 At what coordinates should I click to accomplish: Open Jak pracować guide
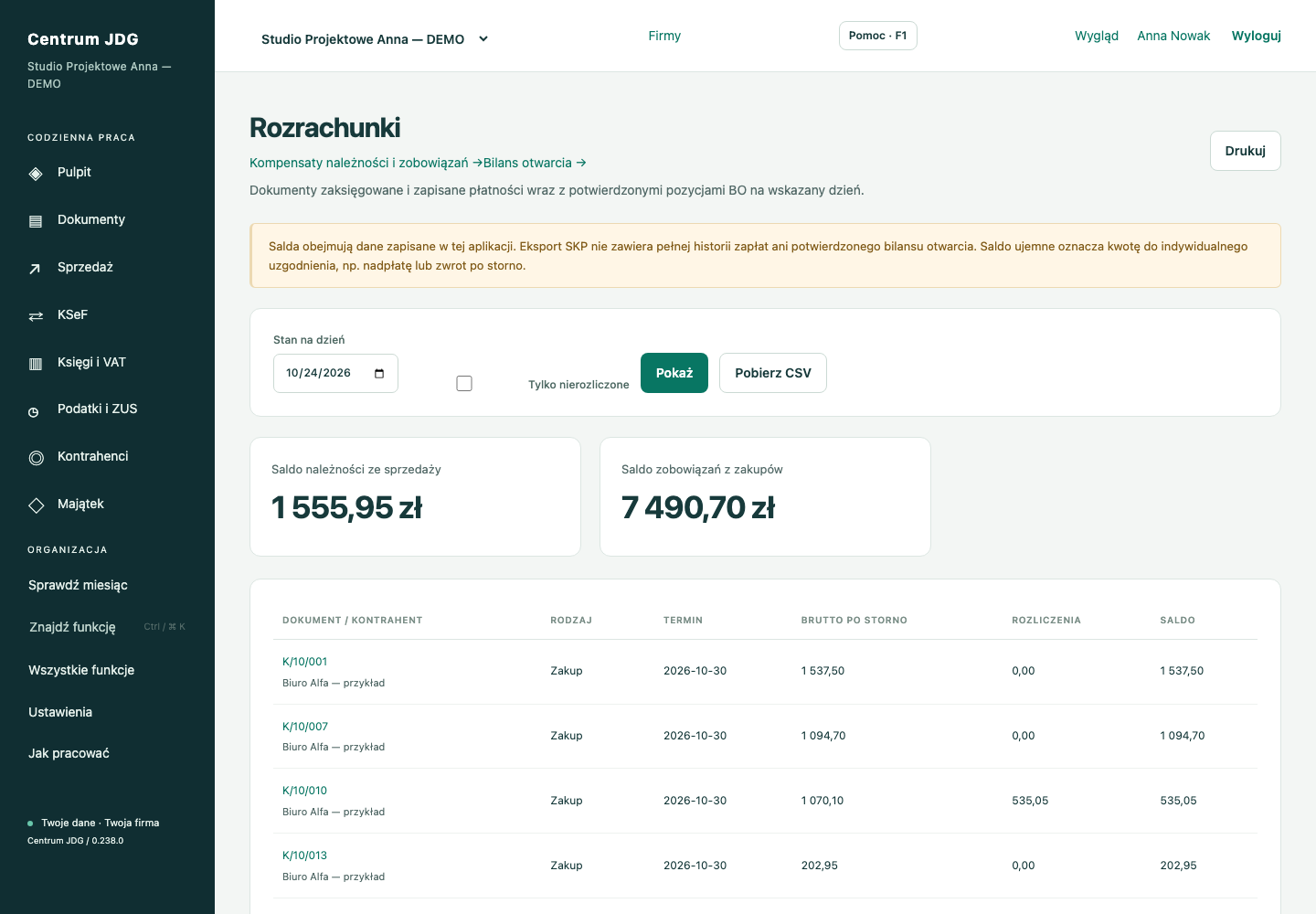point(69,753)
